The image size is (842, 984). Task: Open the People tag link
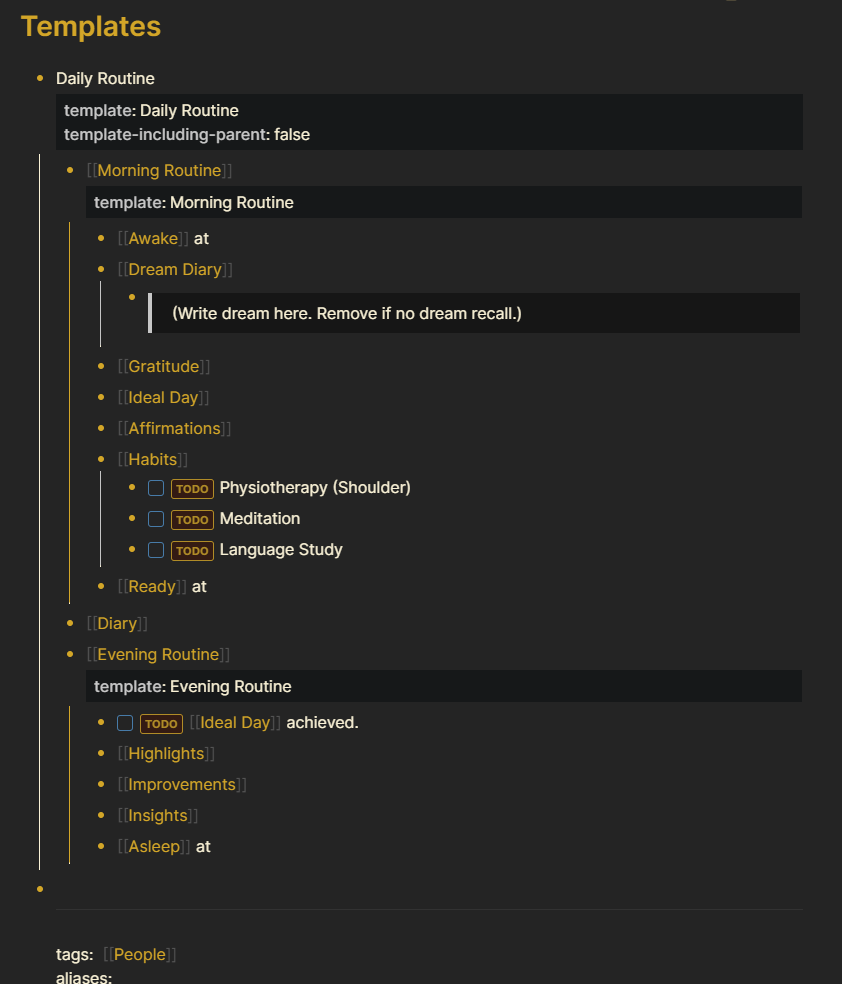140,954
